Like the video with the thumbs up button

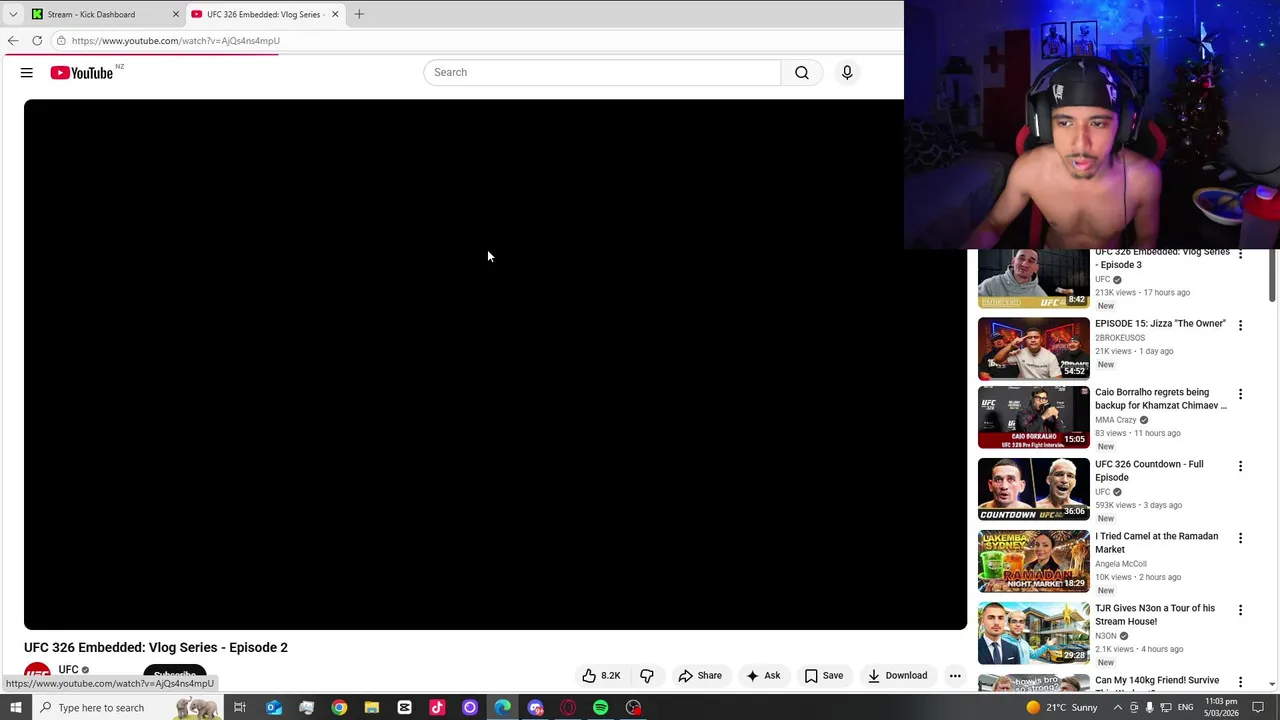pos(601,676)
